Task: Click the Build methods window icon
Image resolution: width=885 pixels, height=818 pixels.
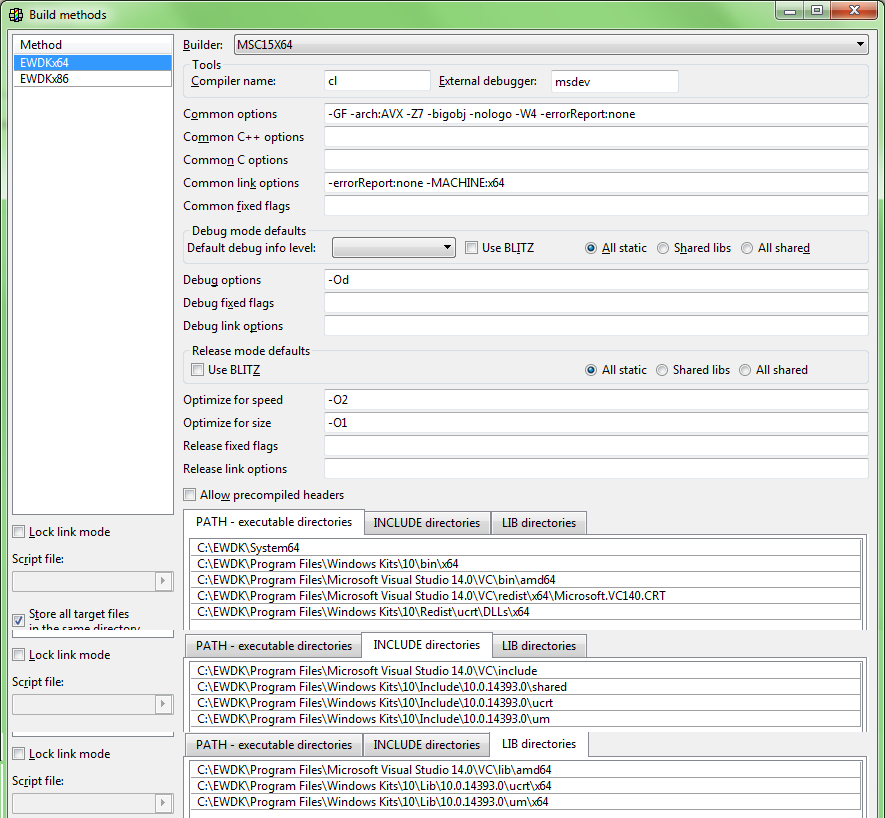Action: click(16, 15)
